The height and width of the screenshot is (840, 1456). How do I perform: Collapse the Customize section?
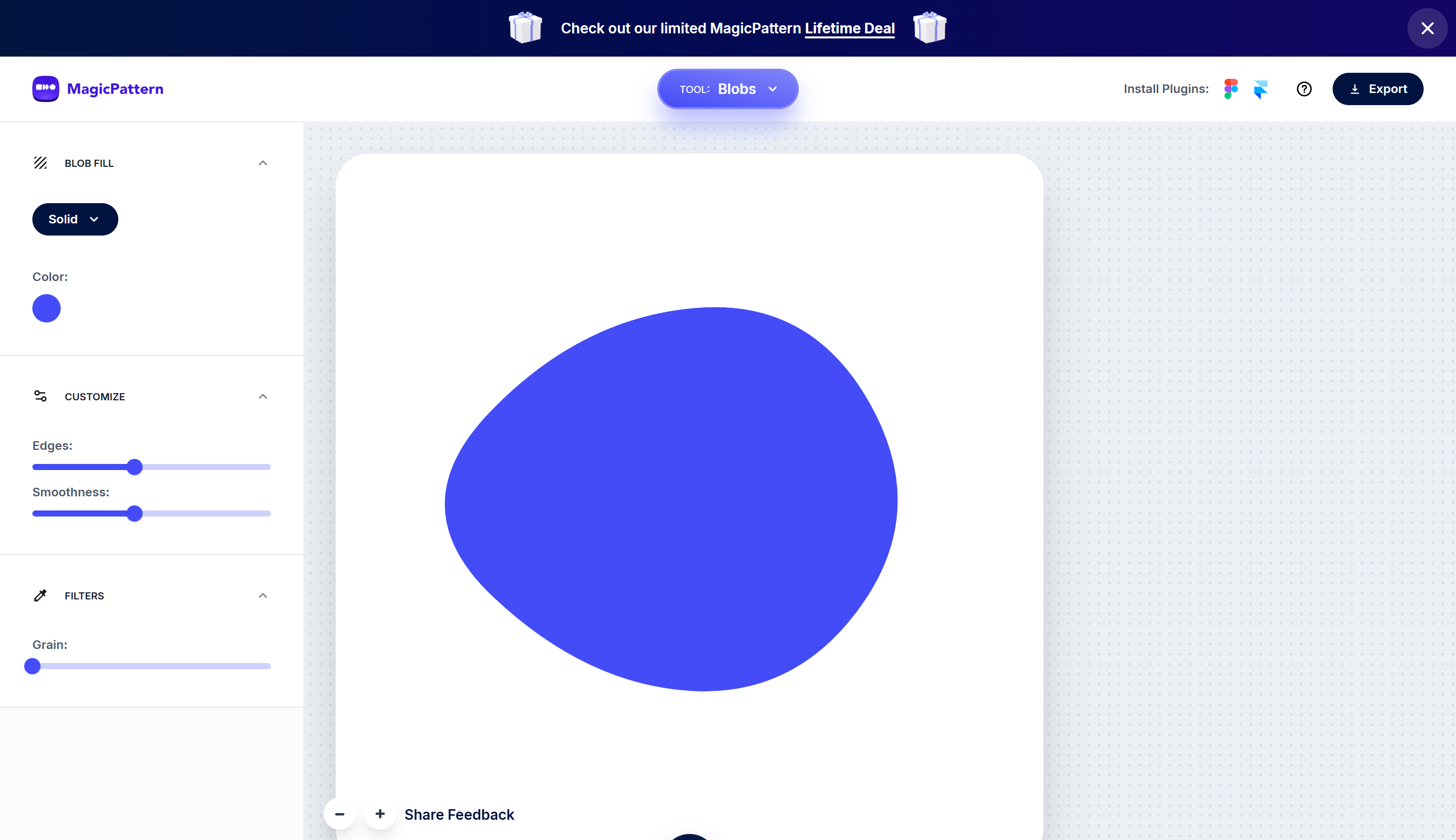(262, 396)
